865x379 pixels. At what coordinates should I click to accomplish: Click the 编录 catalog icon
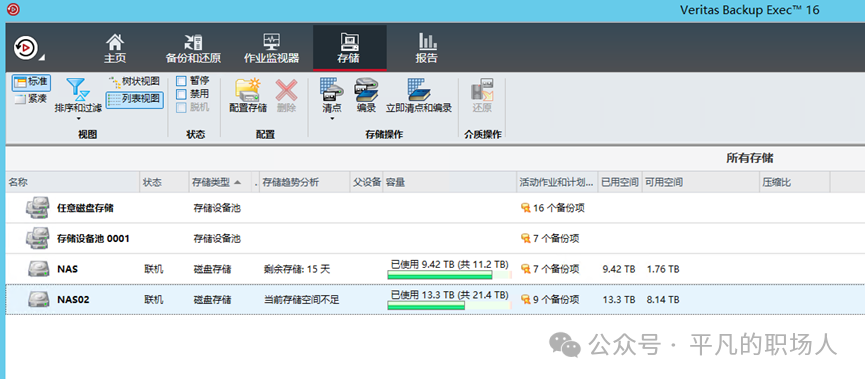[366, 89]
